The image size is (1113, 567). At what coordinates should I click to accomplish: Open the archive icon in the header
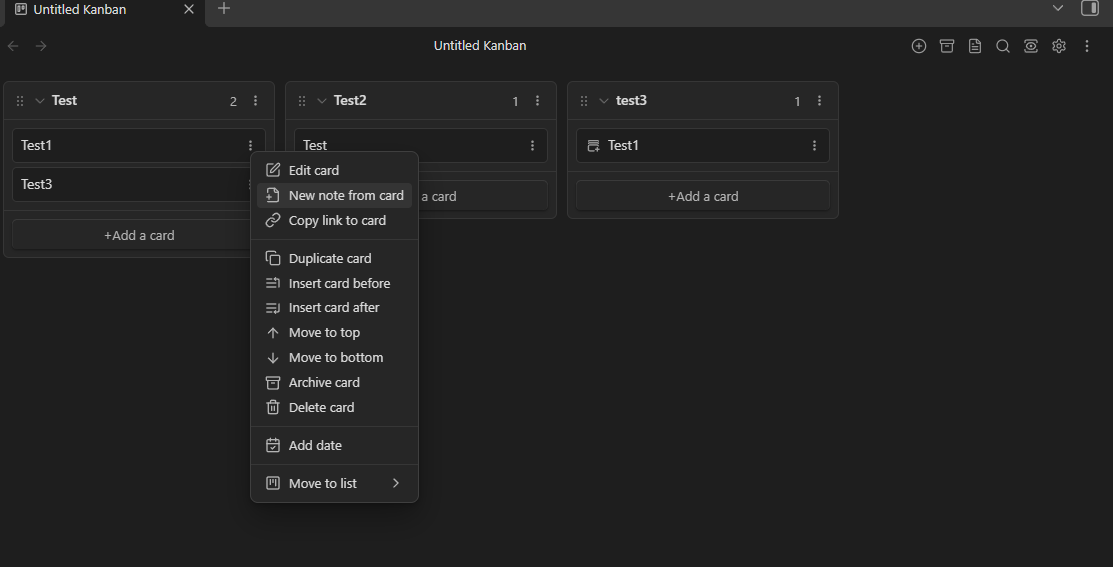[947, 46]
